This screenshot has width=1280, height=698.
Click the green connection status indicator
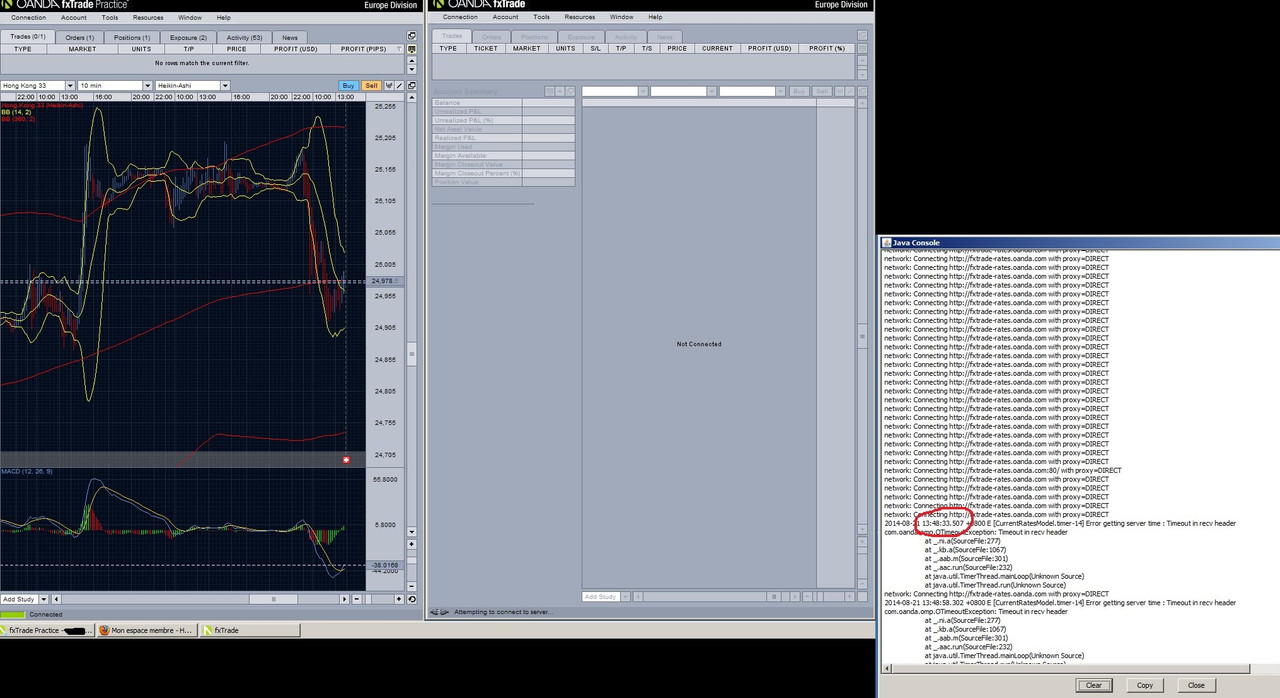(x=13, y=614)
